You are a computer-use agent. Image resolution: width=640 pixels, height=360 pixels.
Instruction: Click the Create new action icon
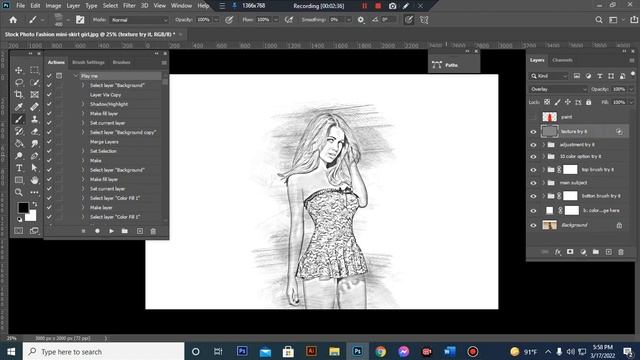[140, 231]
